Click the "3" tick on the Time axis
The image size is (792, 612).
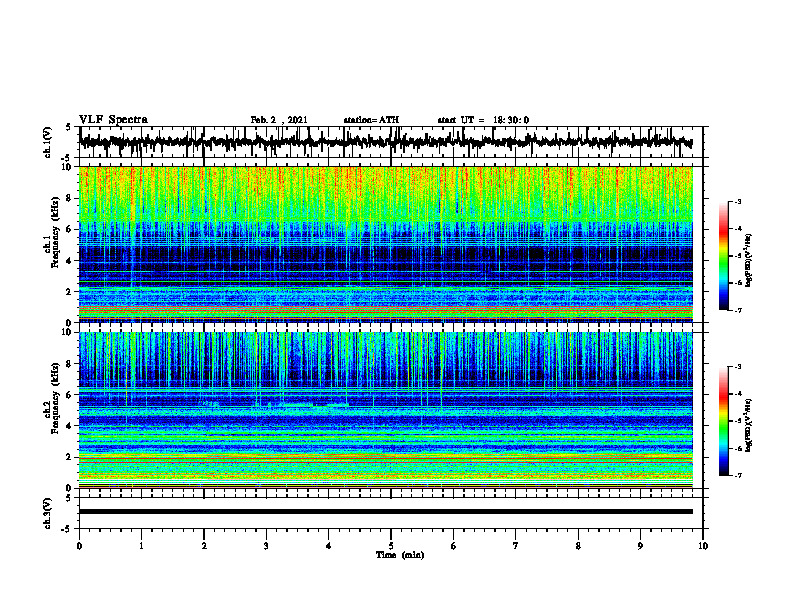(x=266, y=546)
